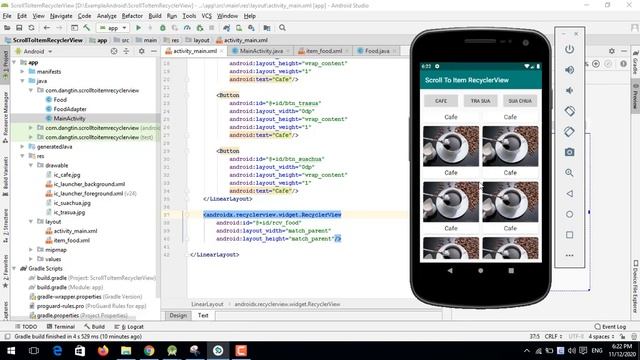
Task: Click the Back navigation arrow in toolbar
Action: coord(47,28)
